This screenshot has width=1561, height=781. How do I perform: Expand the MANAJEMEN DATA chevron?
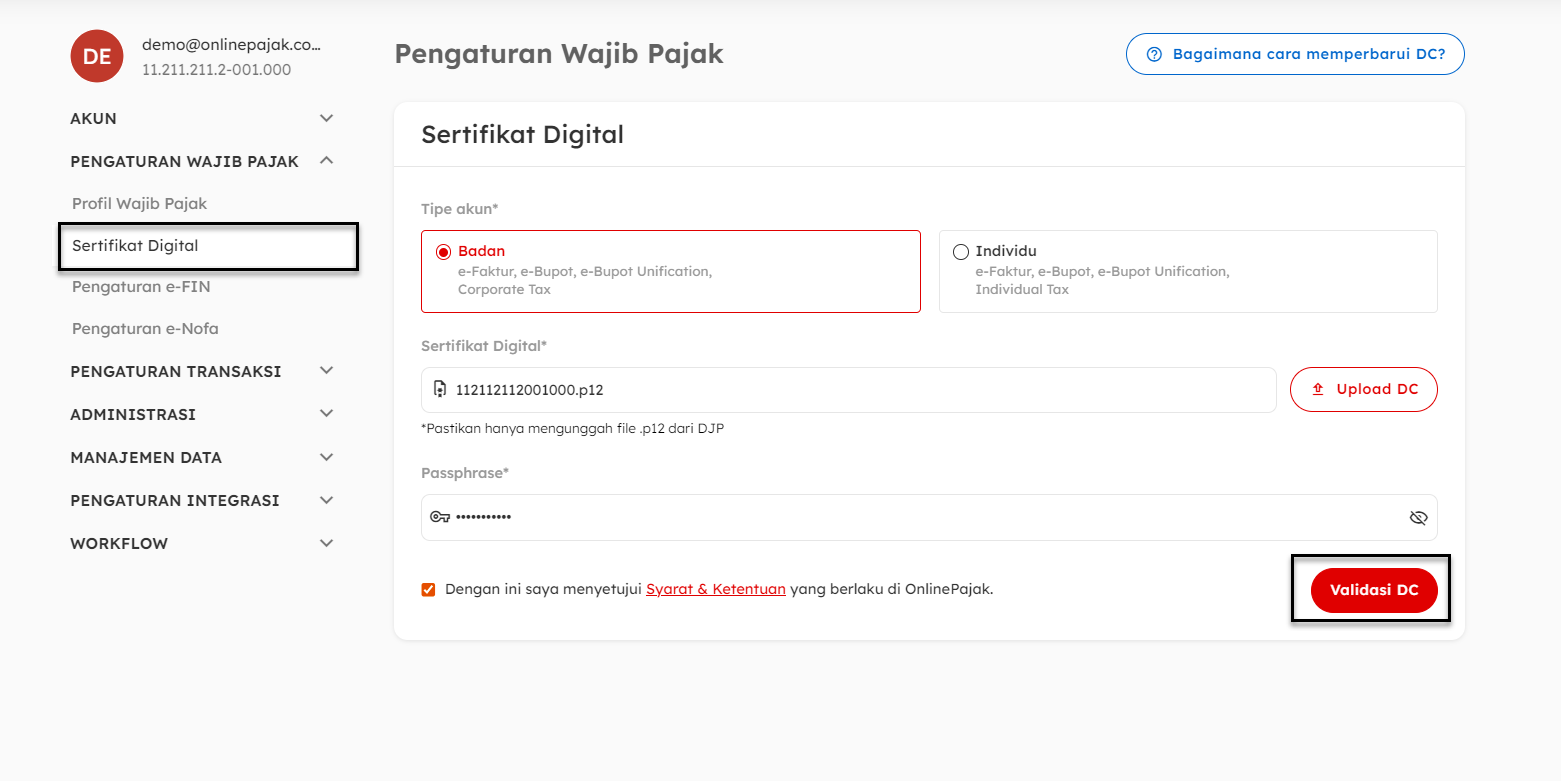click(x=326, y=457)
